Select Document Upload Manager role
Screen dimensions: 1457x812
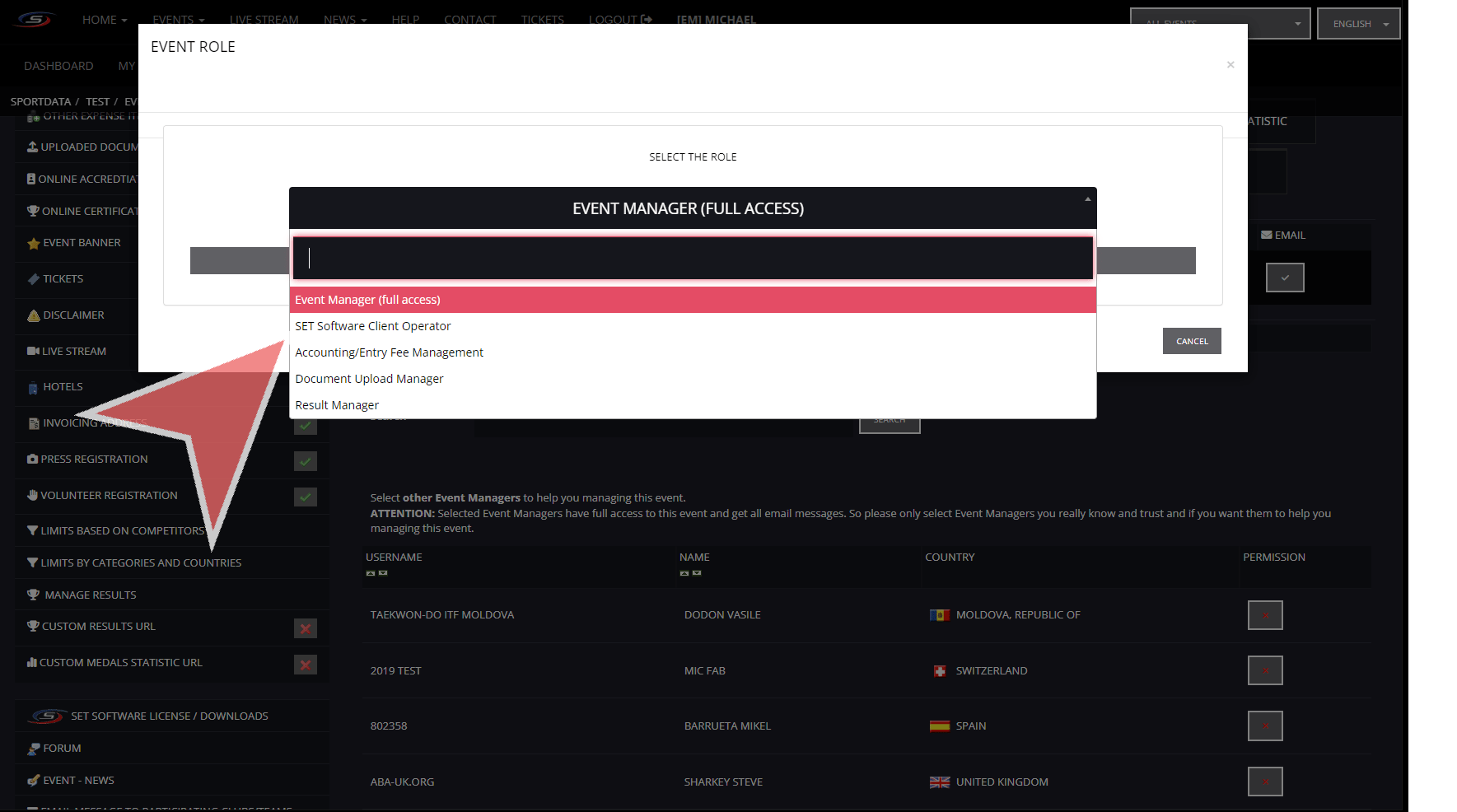click(x=369, y=379)
